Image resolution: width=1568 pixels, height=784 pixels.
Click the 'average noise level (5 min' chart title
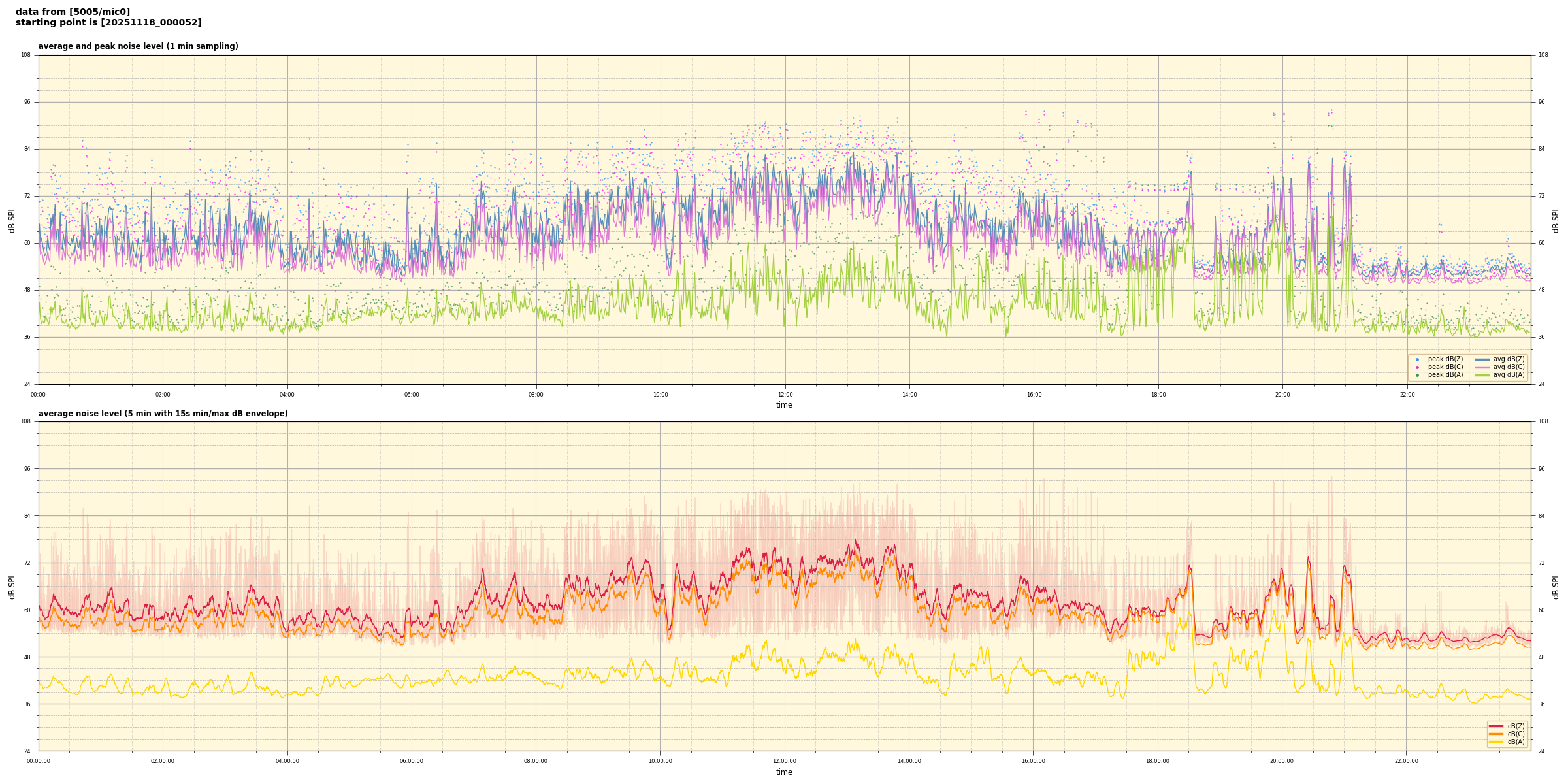tap(163, 414)
